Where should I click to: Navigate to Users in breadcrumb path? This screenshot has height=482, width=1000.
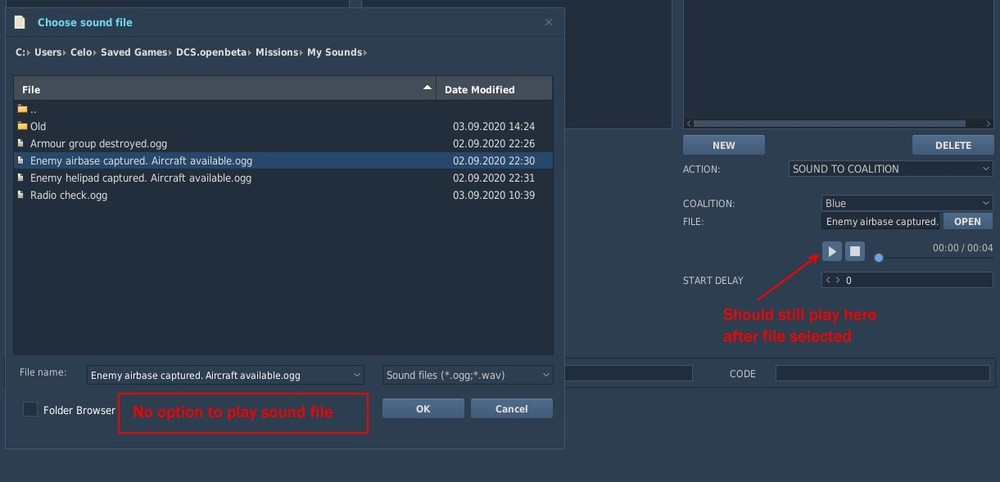click(48, 52)
